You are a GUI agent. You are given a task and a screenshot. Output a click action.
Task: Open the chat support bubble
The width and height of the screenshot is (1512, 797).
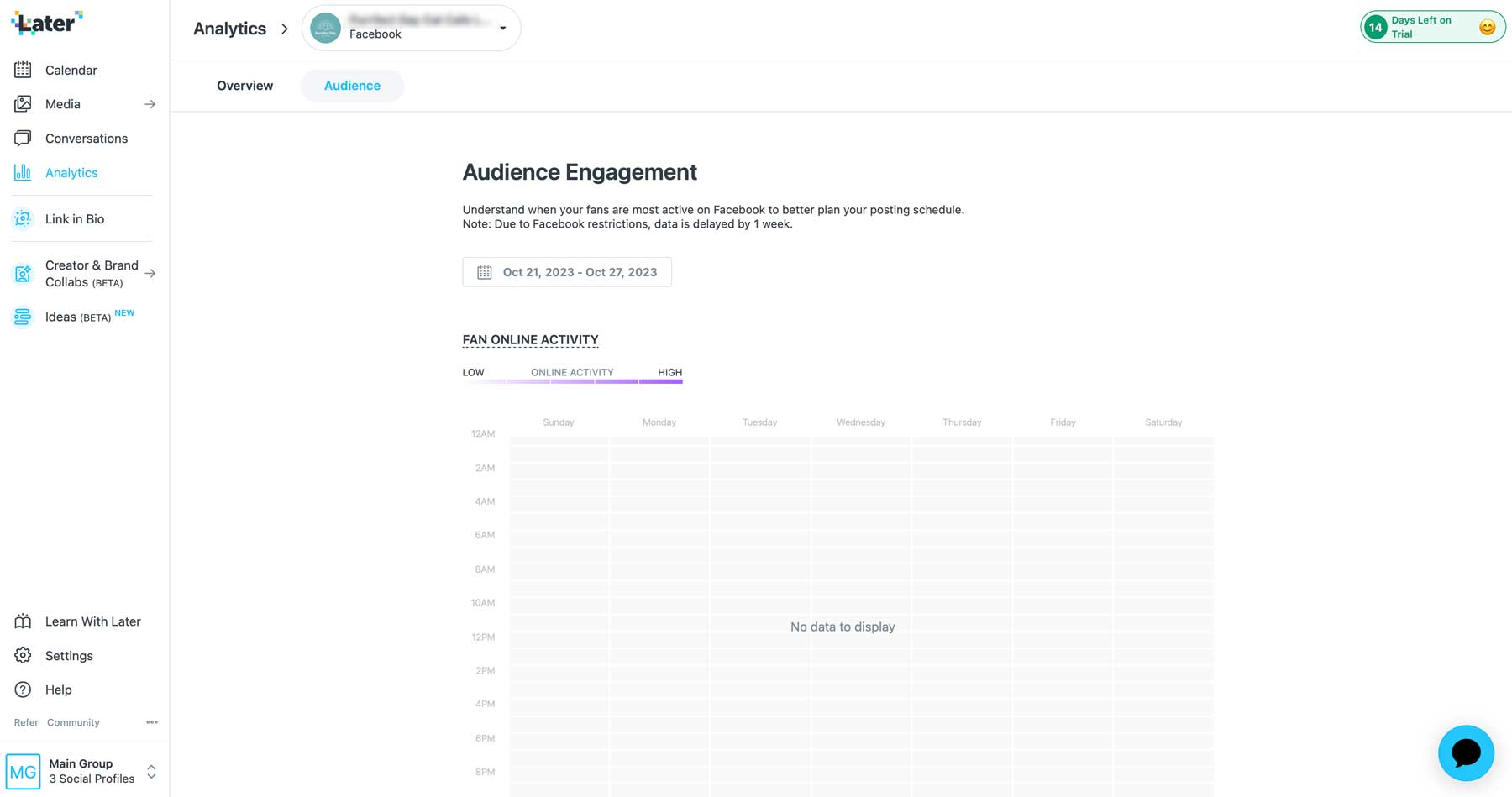coord(1465,752)
